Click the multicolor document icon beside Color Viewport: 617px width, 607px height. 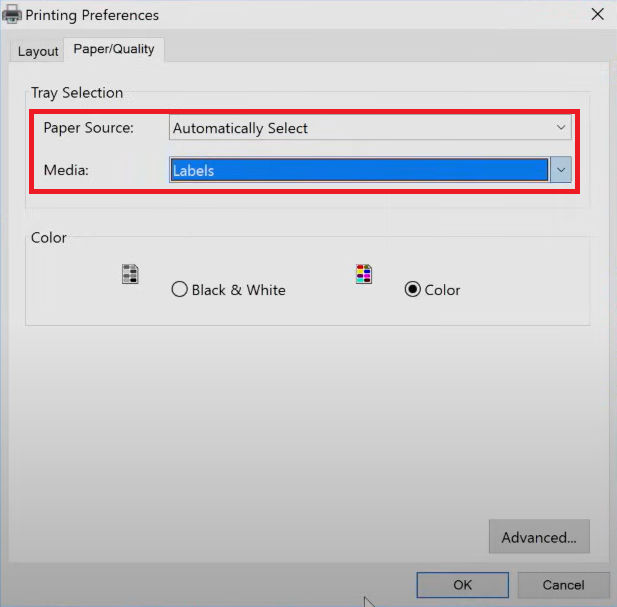click(364, 274)
